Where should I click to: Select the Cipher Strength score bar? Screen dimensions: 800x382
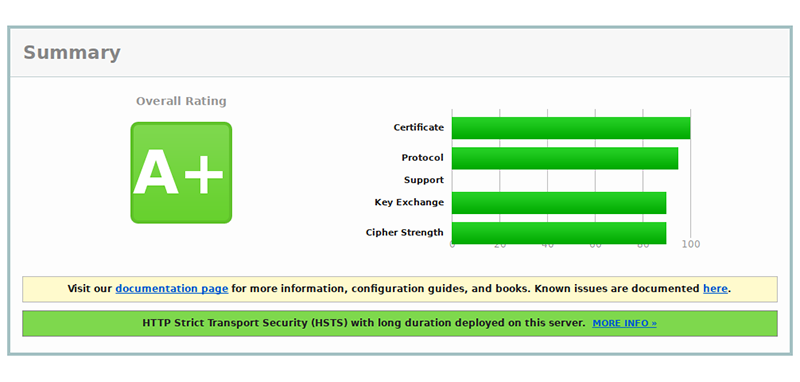[x=559, y=233]
